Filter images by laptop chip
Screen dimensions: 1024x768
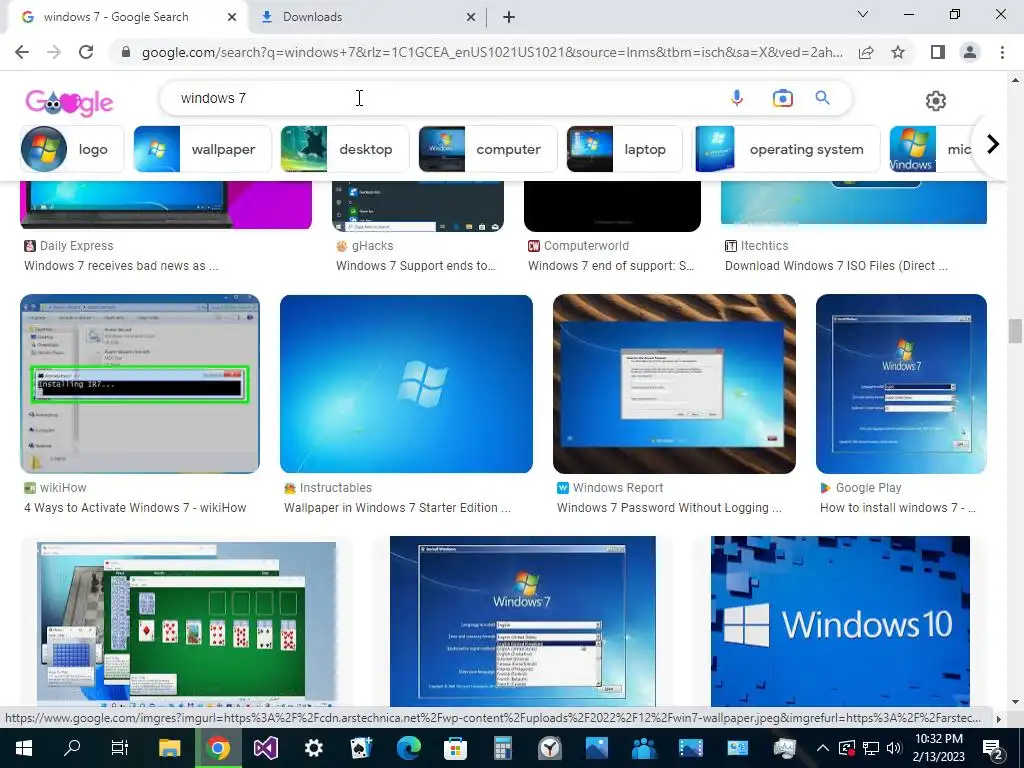(x=624, y=149)
